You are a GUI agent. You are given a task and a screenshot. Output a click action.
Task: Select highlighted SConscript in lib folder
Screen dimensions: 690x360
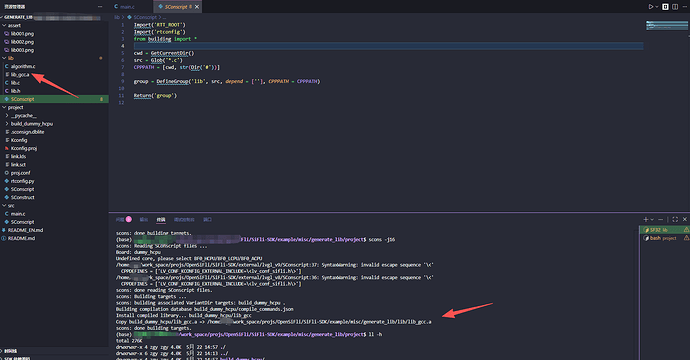tap(54, 99)
